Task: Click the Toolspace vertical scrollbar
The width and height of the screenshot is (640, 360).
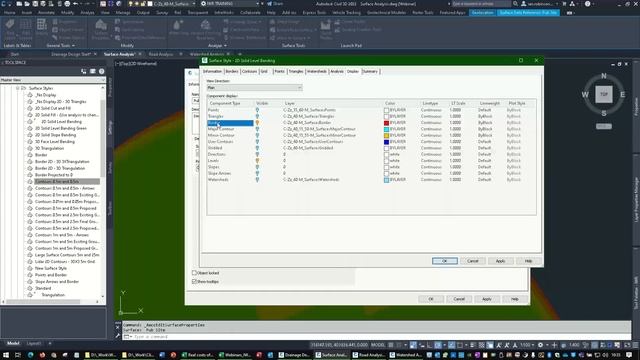Action: 102,192
